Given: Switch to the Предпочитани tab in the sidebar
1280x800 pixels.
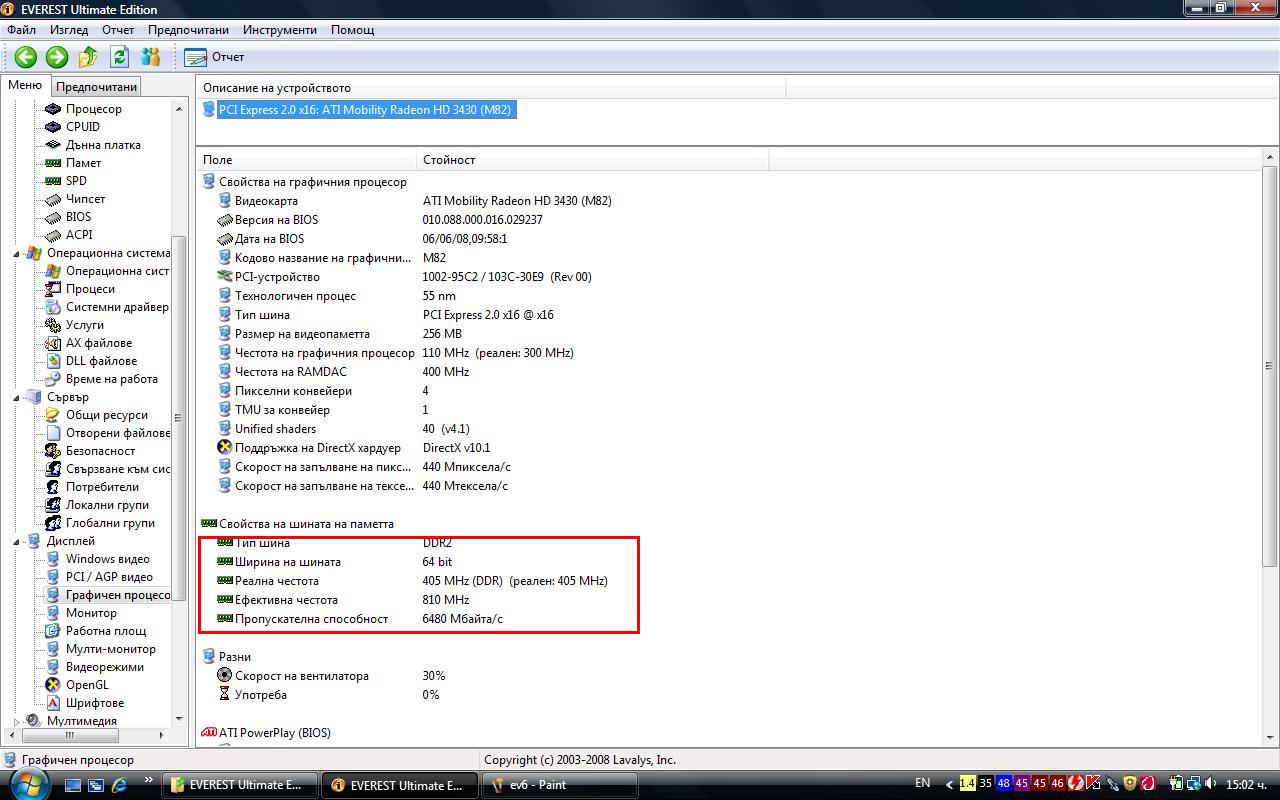Looking at the screenshot, I should click(x=96, y=87).
